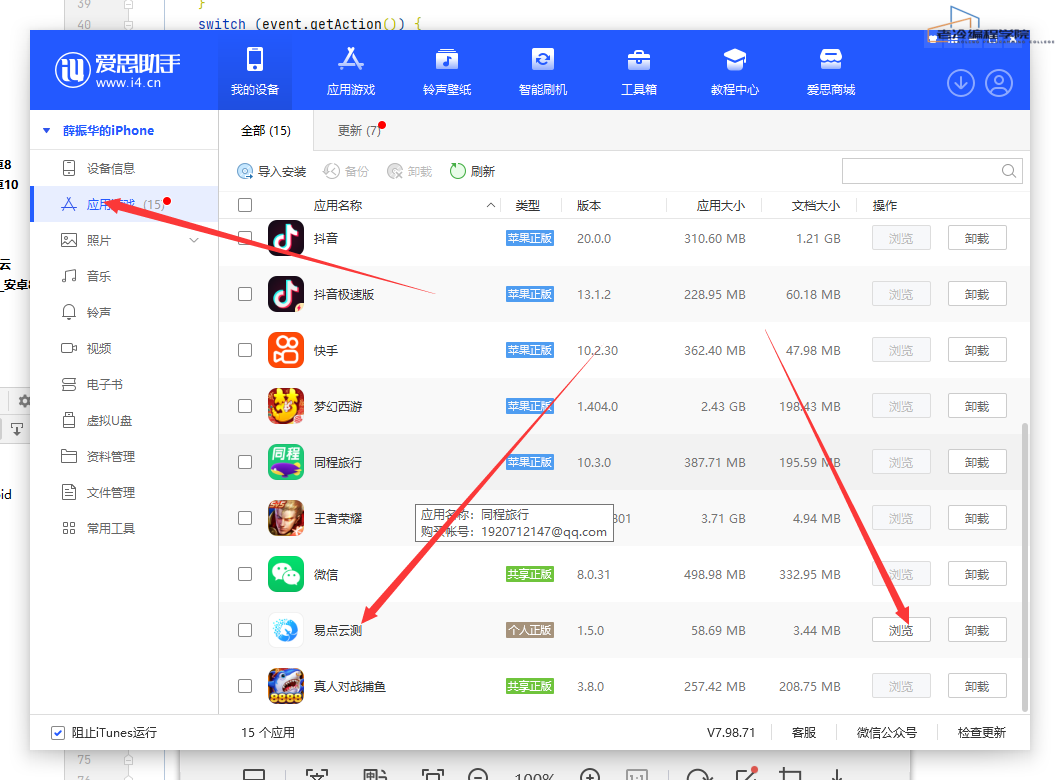Click 卸载 for 微信
Screen dimensions: 1060x780
click(977, 575)
